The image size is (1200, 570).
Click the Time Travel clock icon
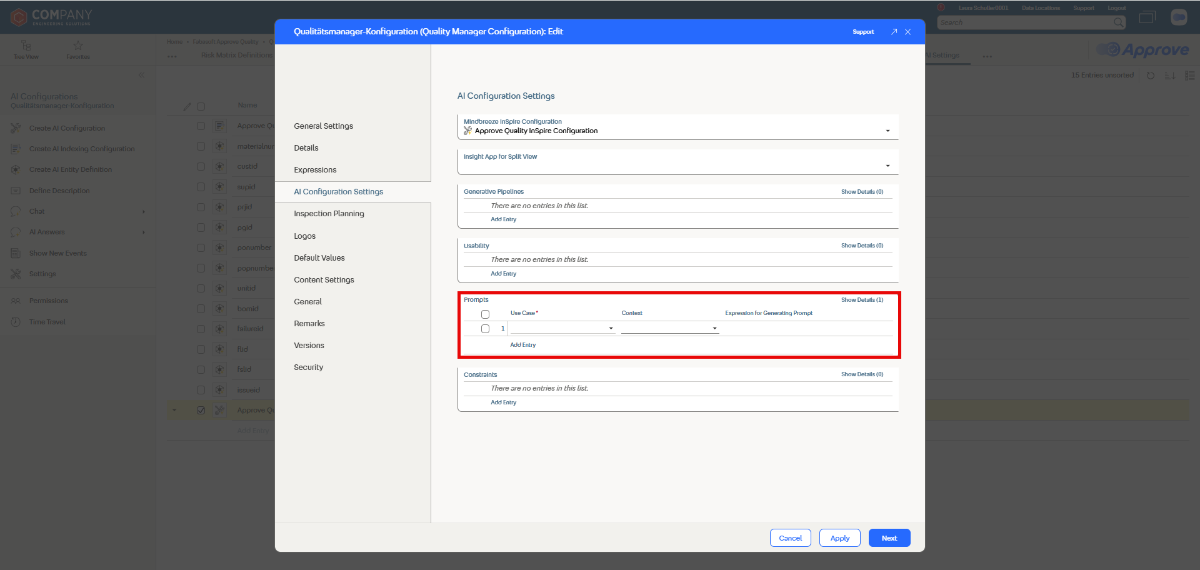[16, 321]
